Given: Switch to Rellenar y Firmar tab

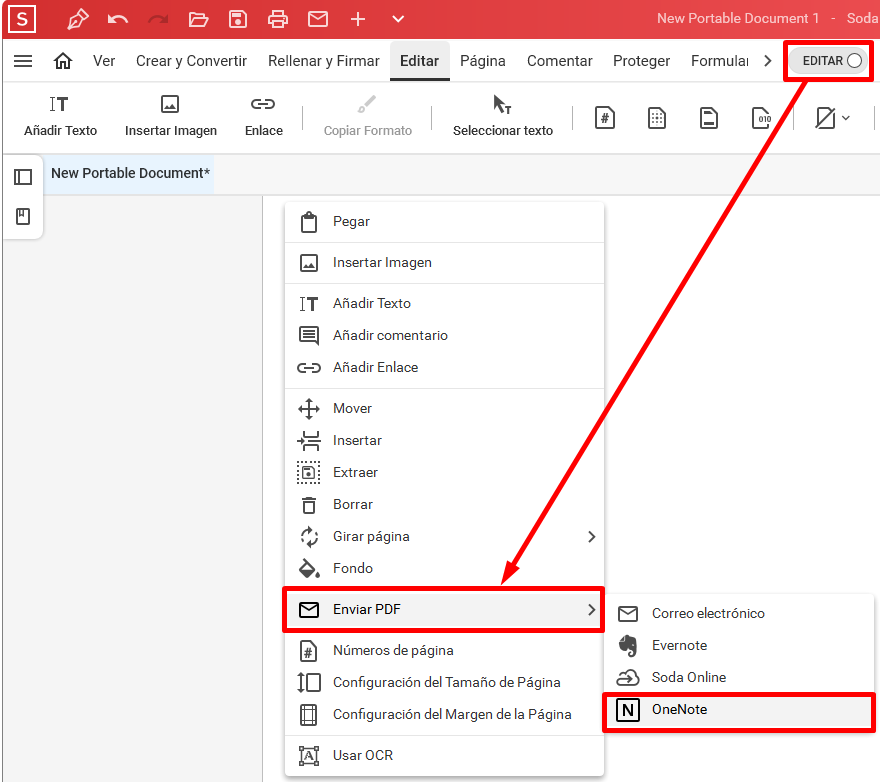Looking at the screenshot, I should pos(324,61).
